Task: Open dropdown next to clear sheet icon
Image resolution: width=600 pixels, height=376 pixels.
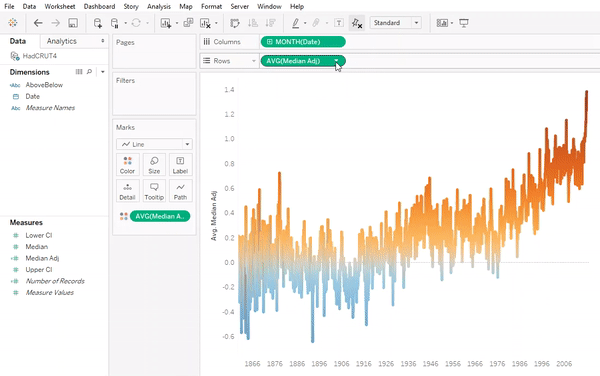Action: (216, 23)
